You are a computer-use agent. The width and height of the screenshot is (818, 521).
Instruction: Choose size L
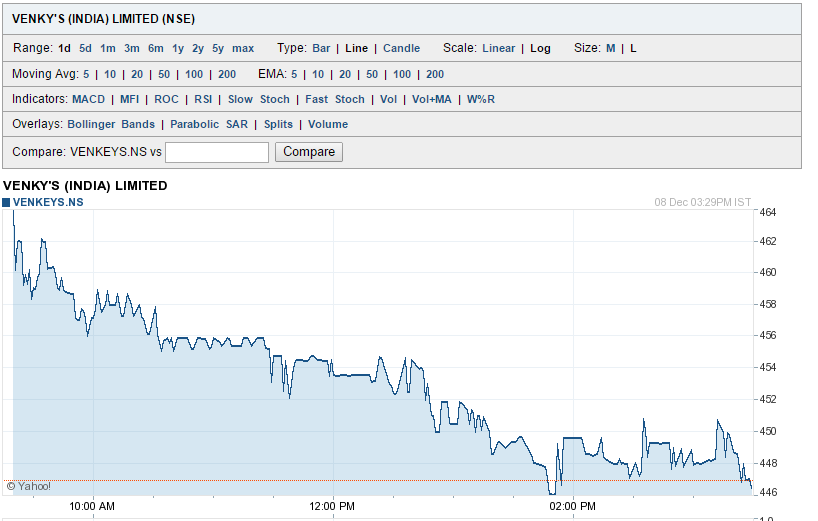pyautogui.click(x=633, y=49)
